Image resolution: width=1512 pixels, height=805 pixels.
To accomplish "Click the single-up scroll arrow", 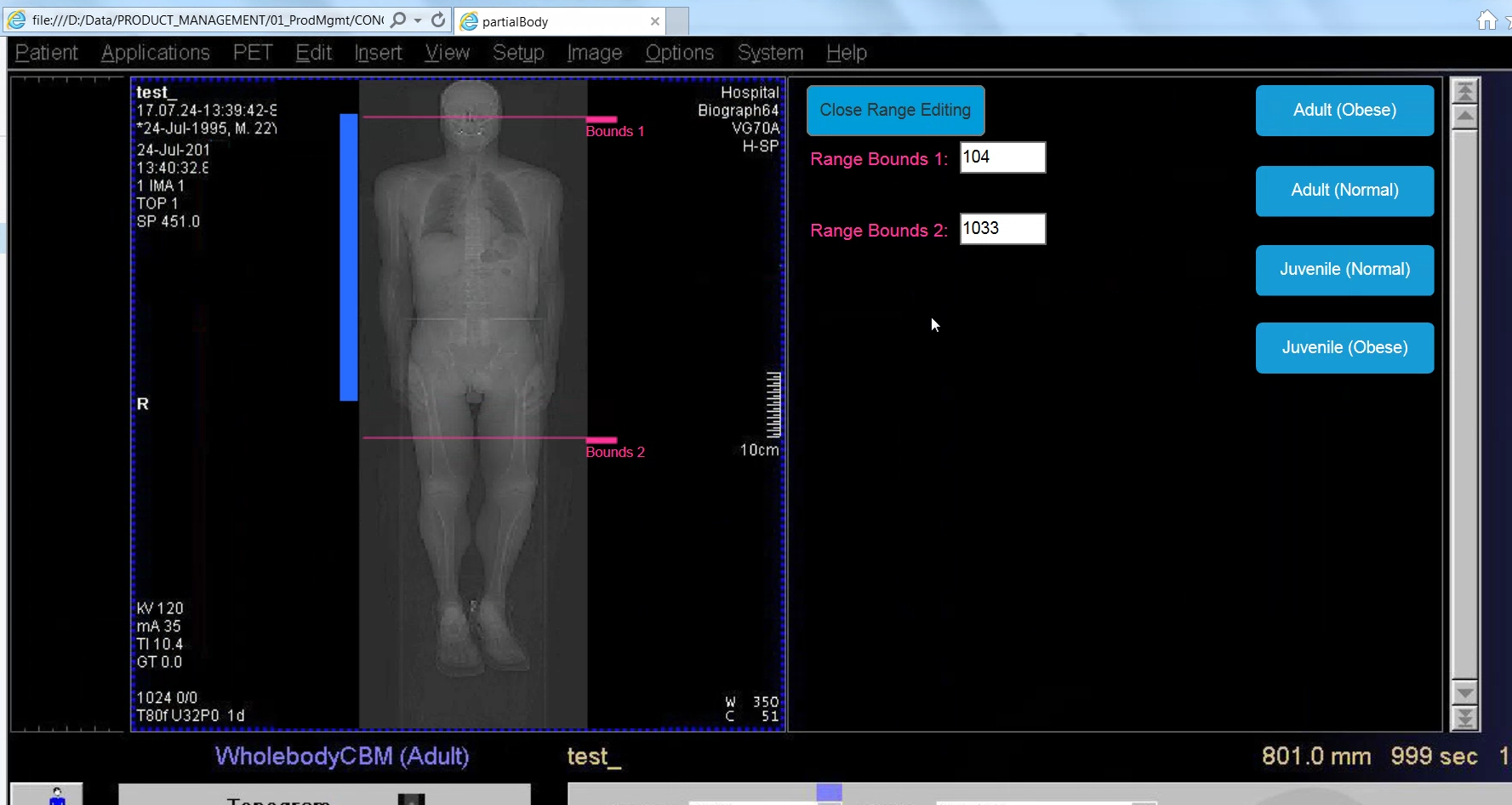I will point(1464,117).
